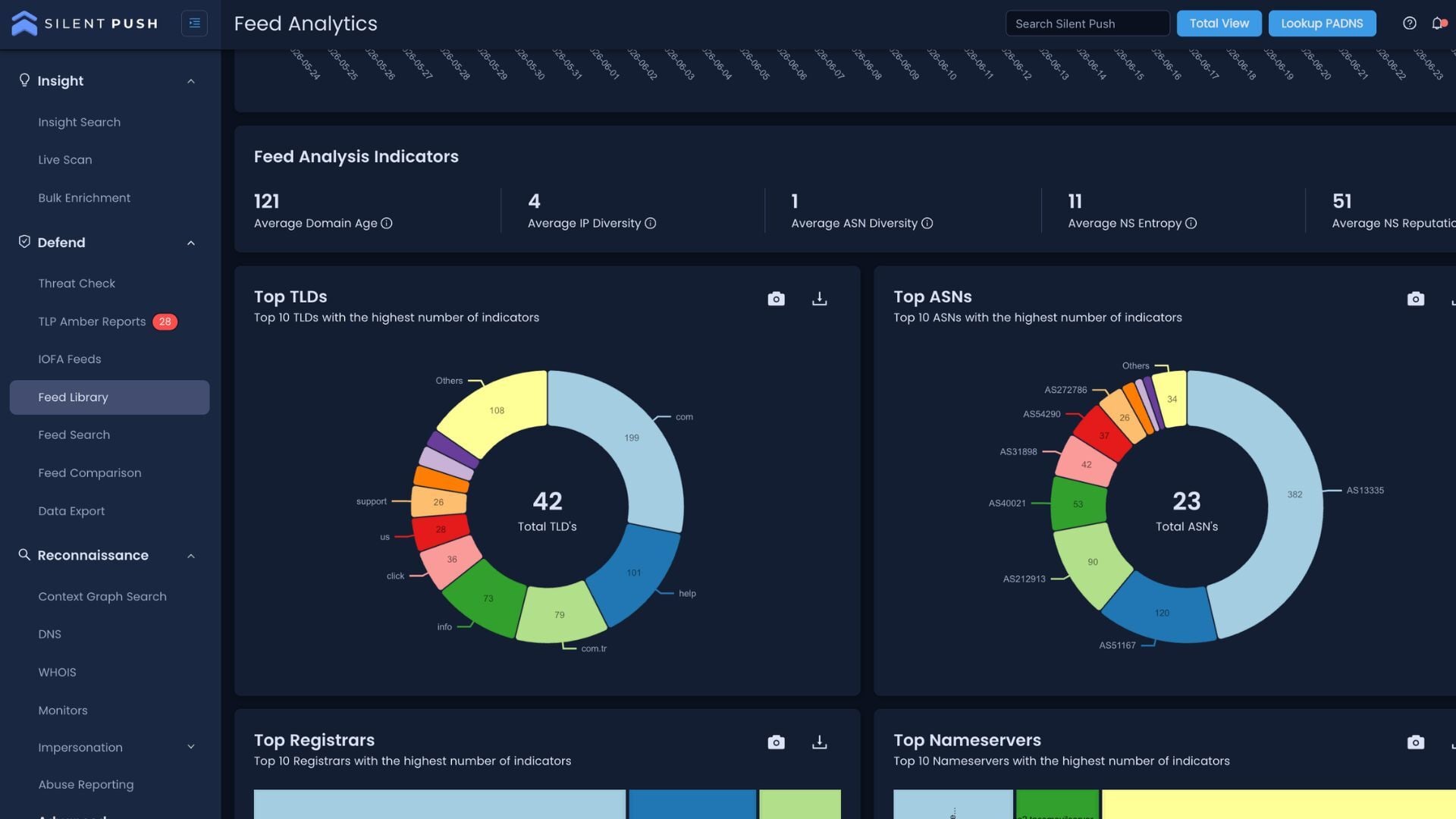Open Insight Search in sidebar
This screenshot has height=819, width=1456.
click(80, 122)
